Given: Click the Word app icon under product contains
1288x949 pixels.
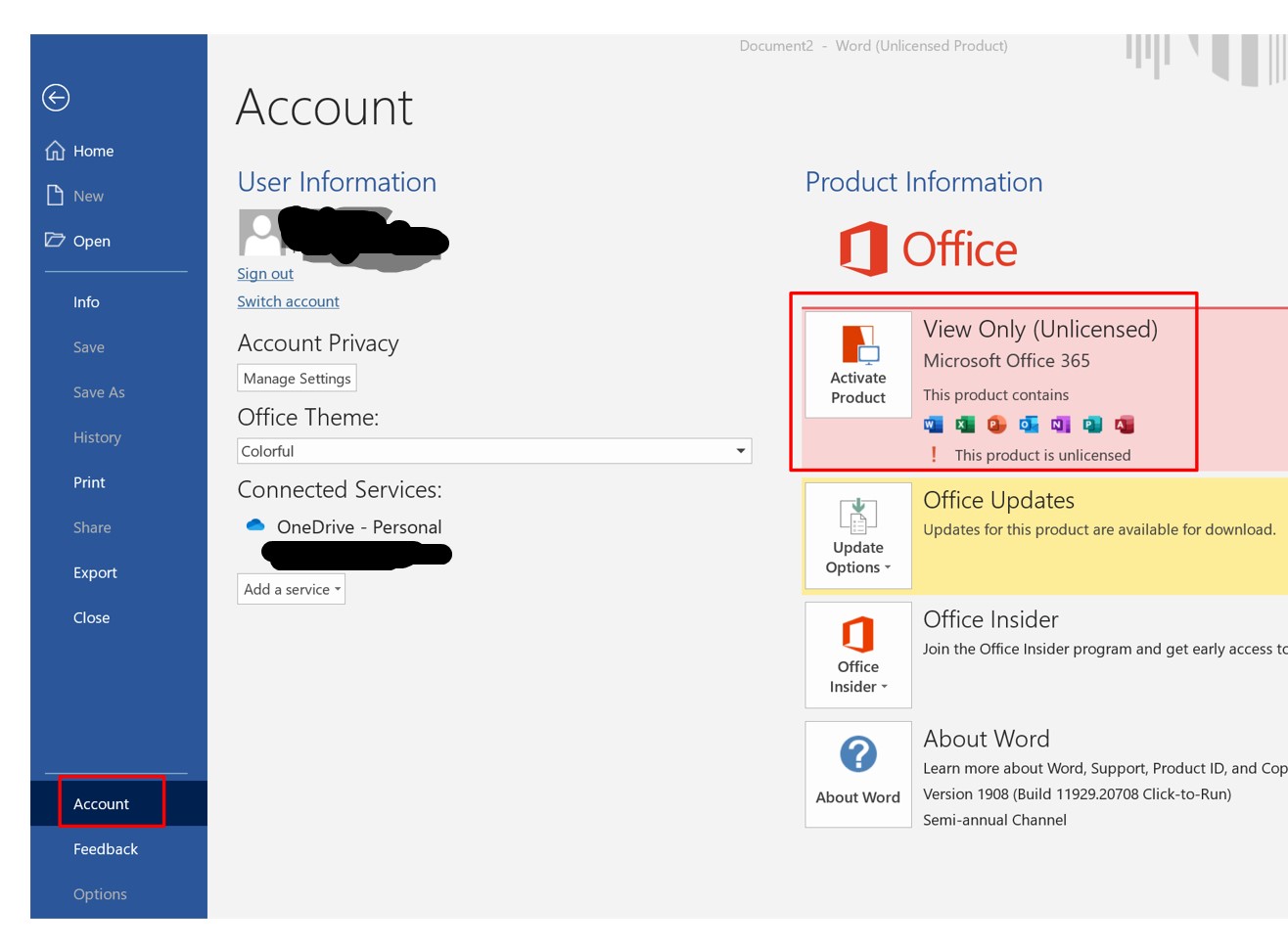Looking at the screenshot, I should 933,424.
